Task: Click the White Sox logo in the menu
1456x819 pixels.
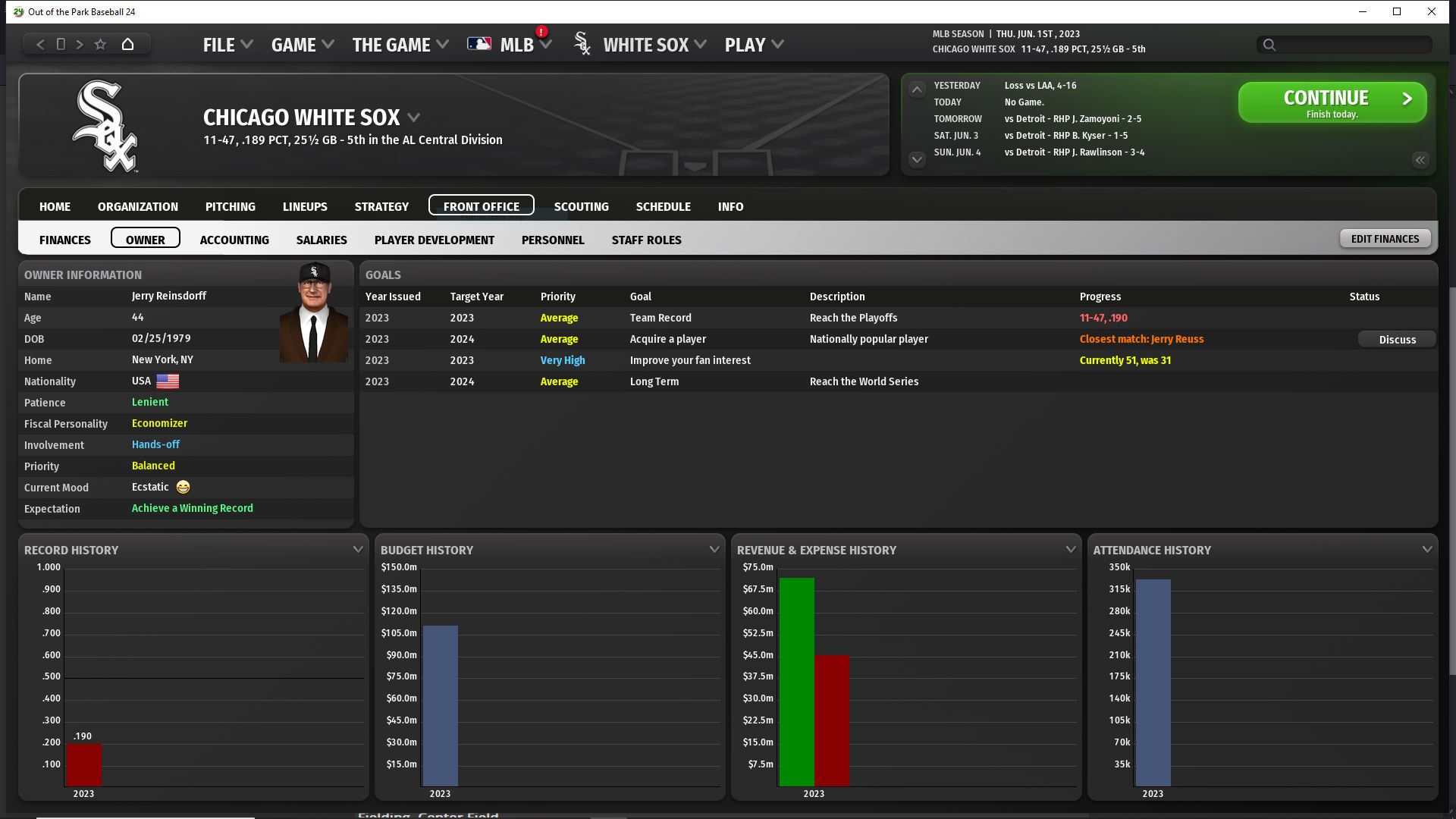Action: click(x=582, y=44)
